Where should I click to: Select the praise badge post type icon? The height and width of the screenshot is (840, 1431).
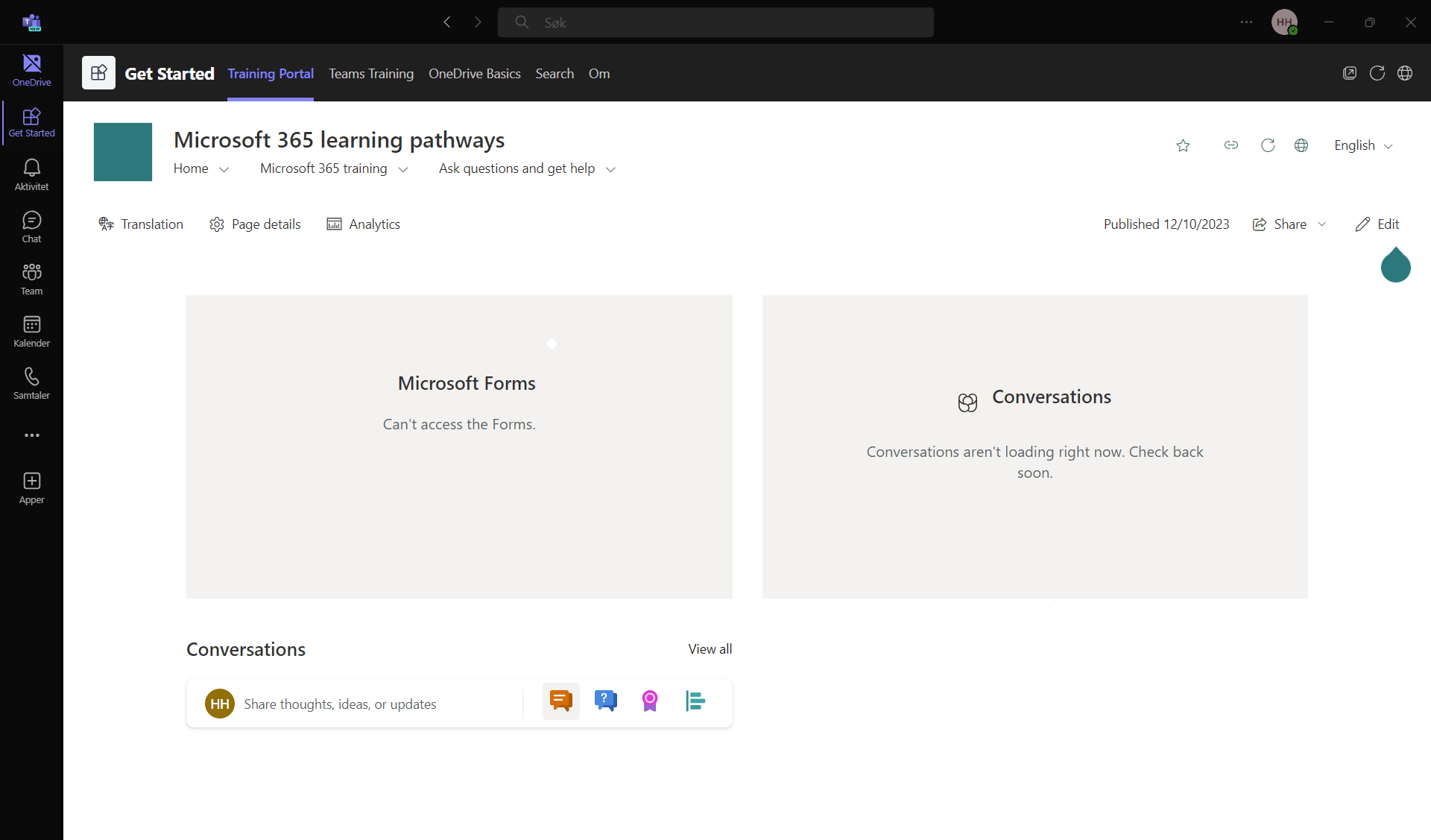click(650, 701)
